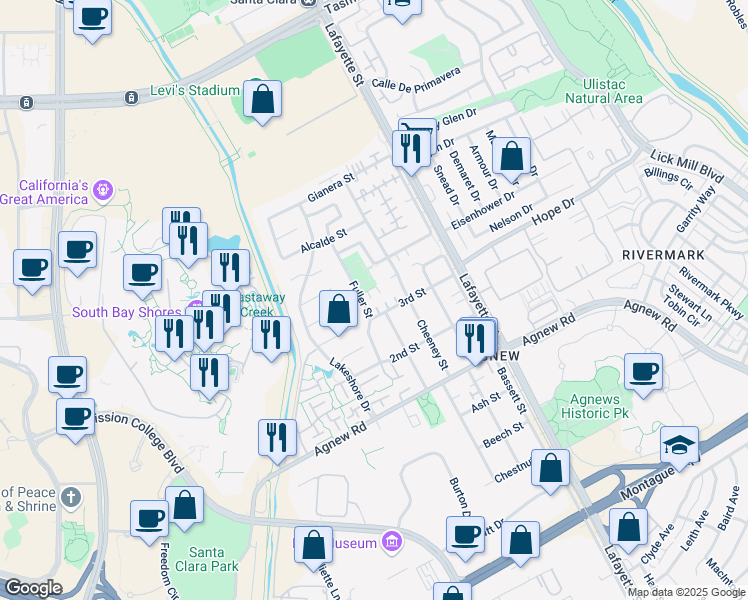Click the Map data ©2025 Google attribution
The image size is (748, 600).
(686, 593)
